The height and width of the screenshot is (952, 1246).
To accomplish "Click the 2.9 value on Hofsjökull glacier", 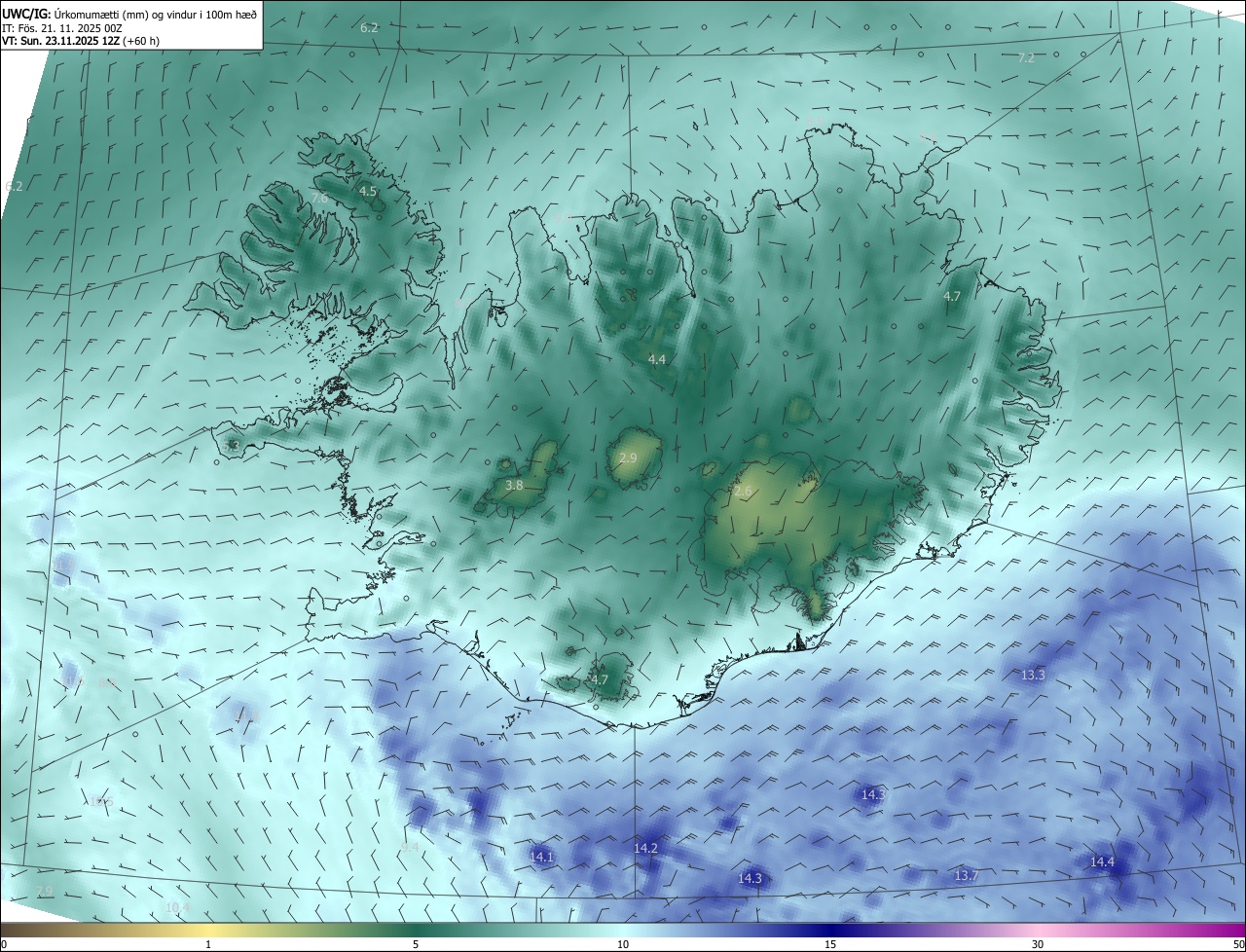I will tap(628, 458).
